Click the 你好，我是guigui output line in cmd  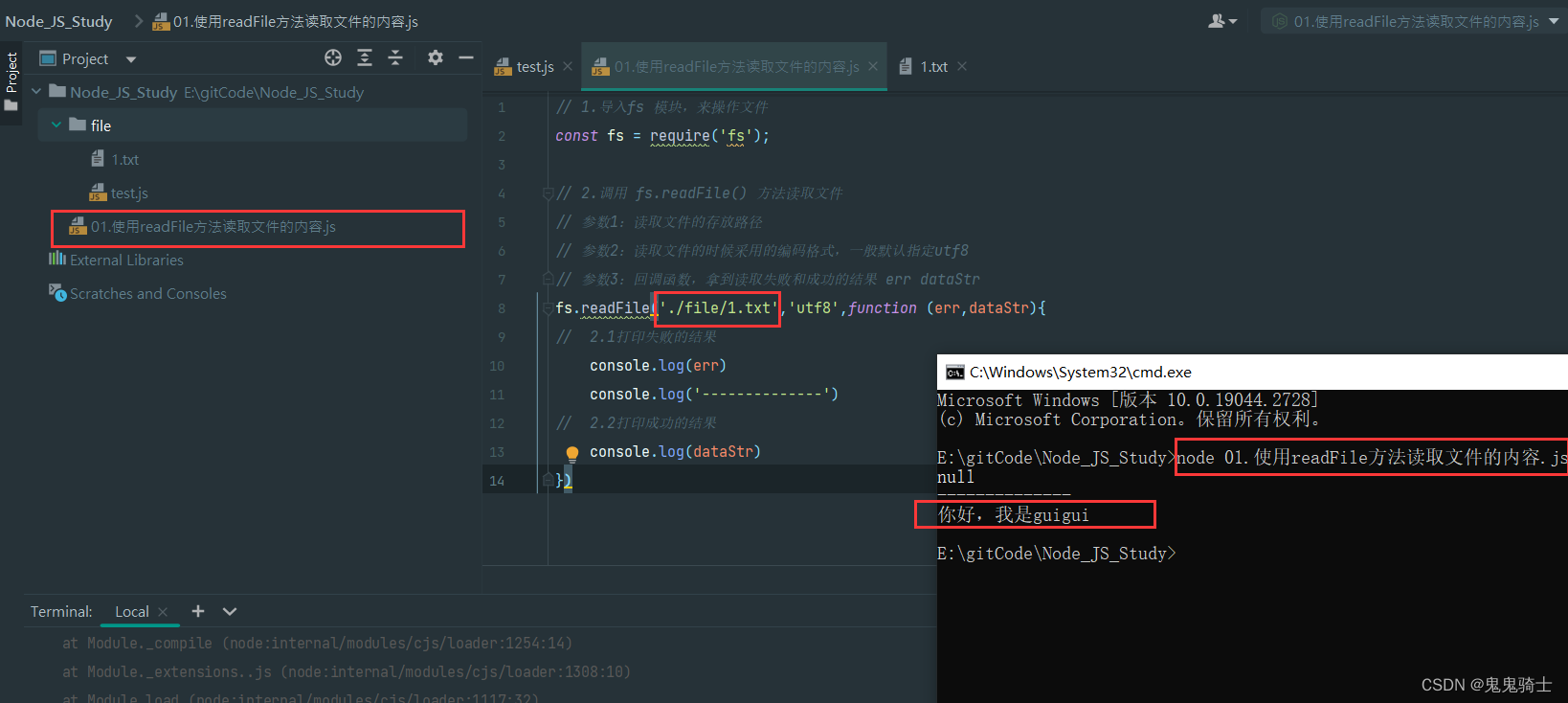coord(1014,514)
